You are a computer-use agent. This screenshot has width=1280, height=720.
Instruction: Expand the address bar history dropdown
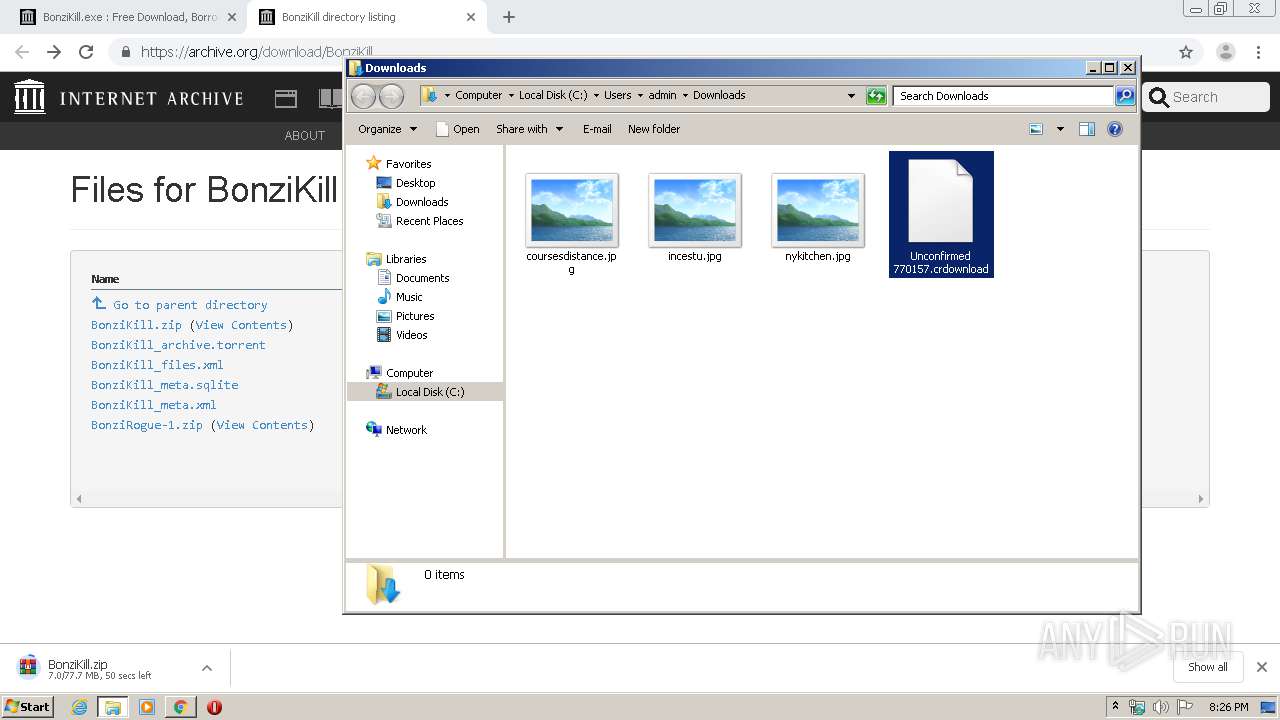[851, 96]
